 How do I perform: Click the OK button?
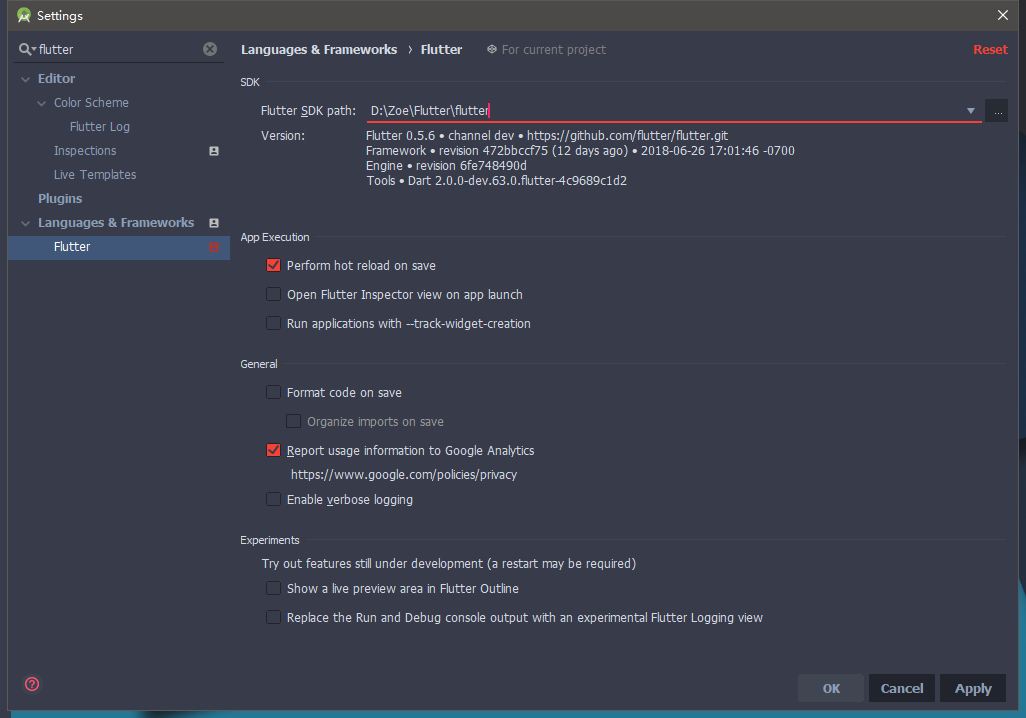(831, 689)
